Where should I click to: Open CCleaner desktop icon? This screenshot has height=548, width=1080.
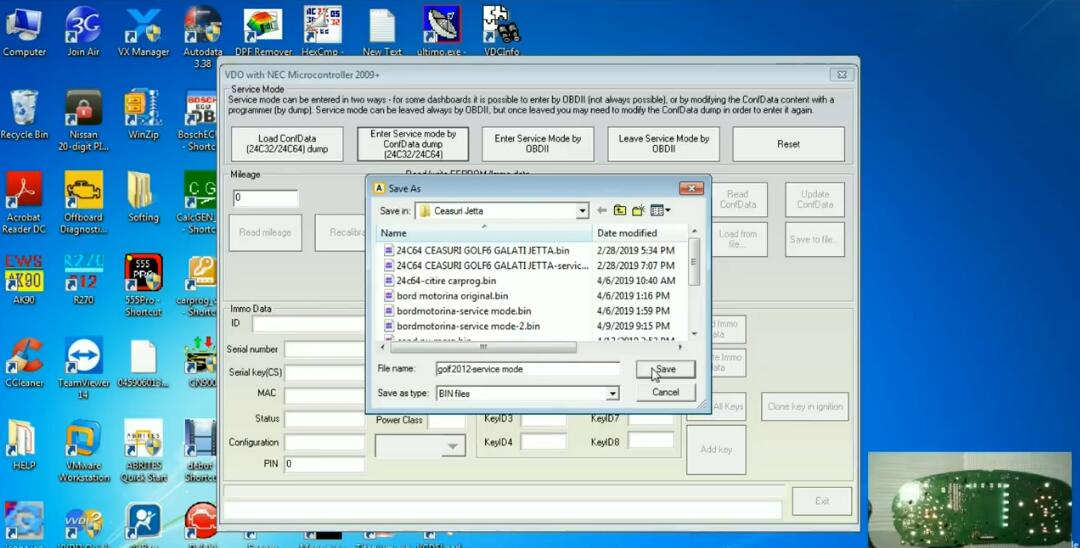24,363
